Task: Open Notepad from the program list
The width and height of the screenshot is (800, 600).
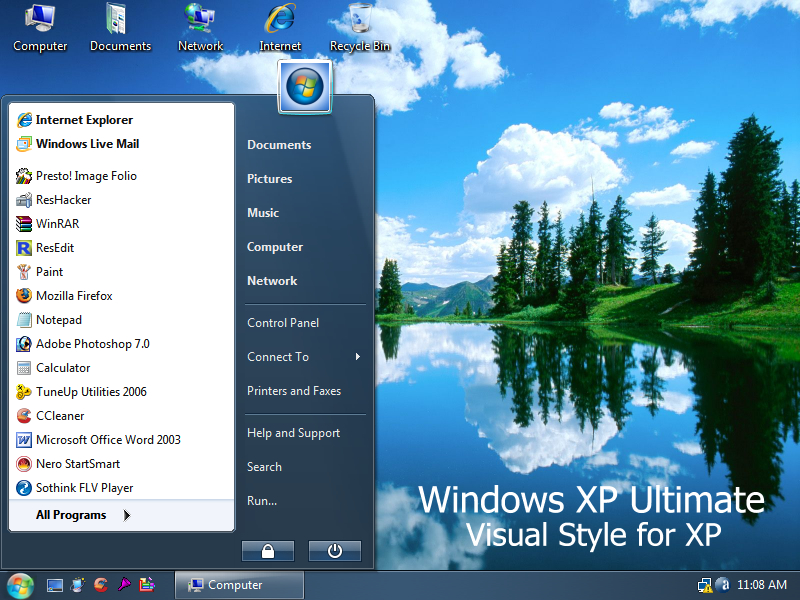Action: (121, 320)
